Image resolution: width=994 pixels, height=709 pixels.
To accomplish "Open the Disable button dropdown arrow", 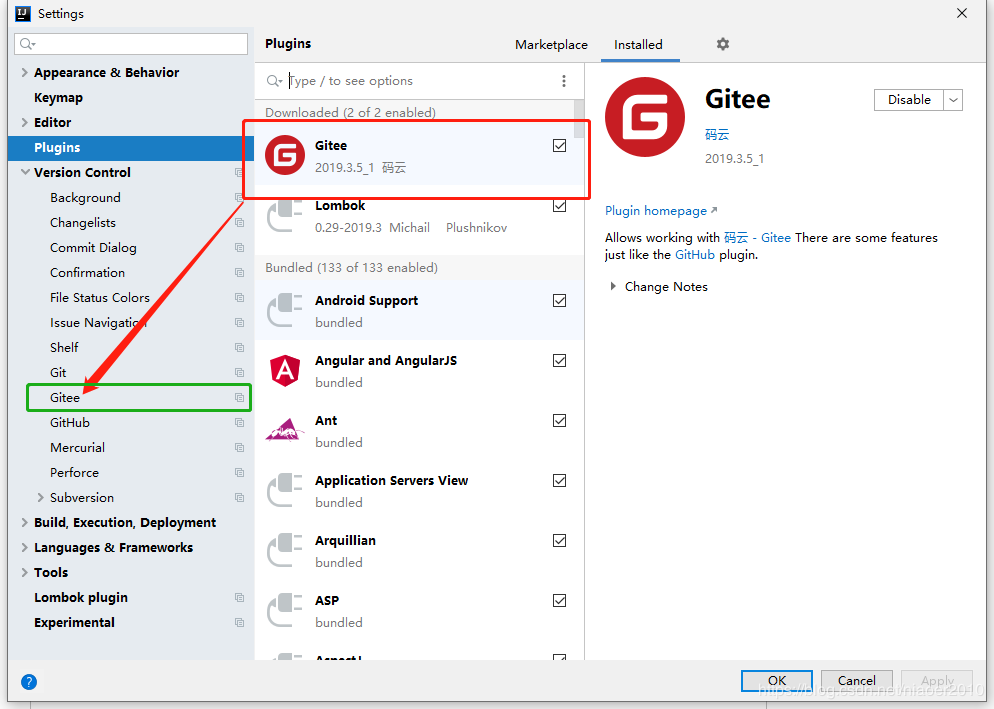I will (953, 100).
